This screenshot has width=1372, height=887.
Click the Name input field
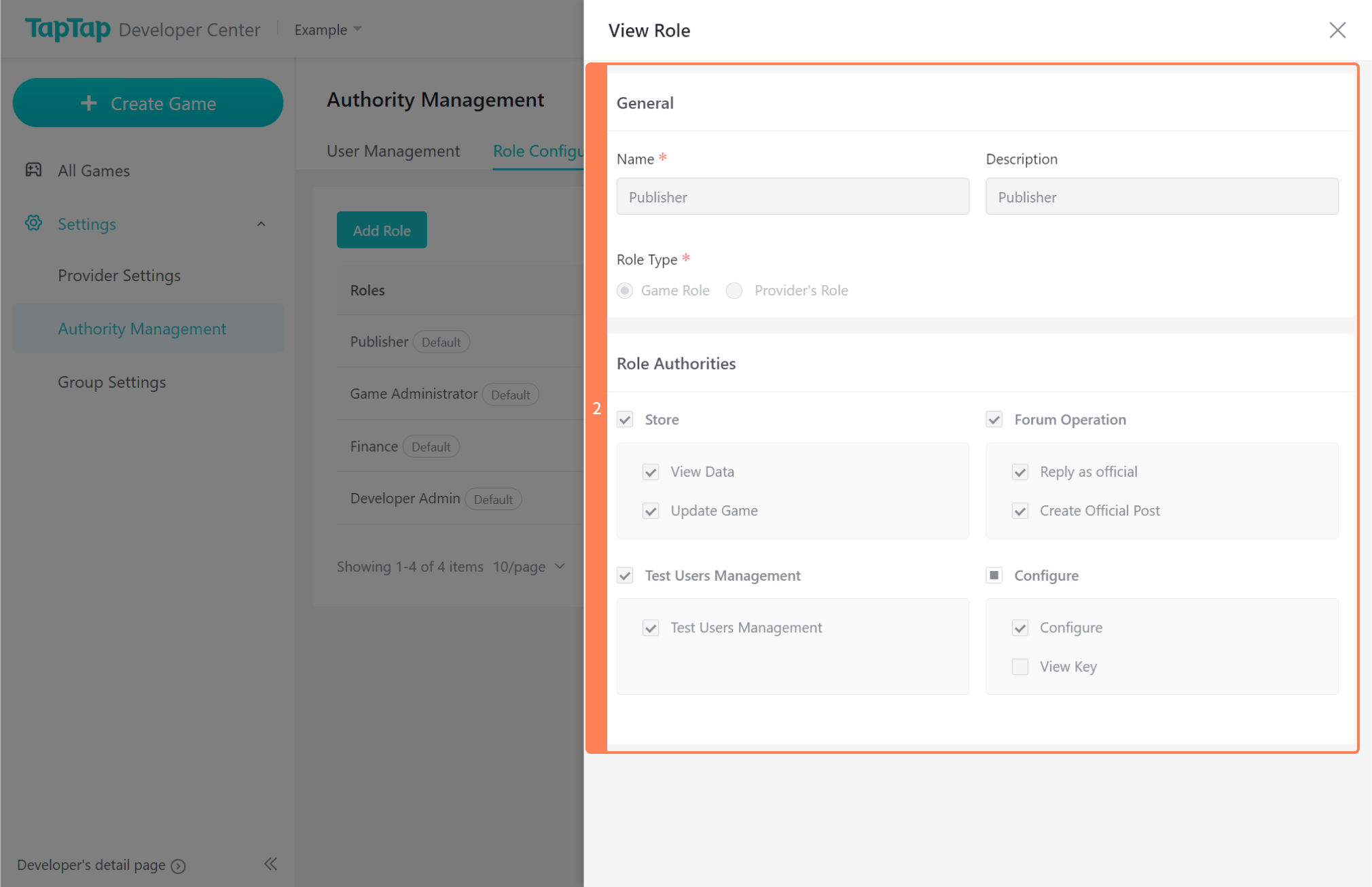click(792, 197)
